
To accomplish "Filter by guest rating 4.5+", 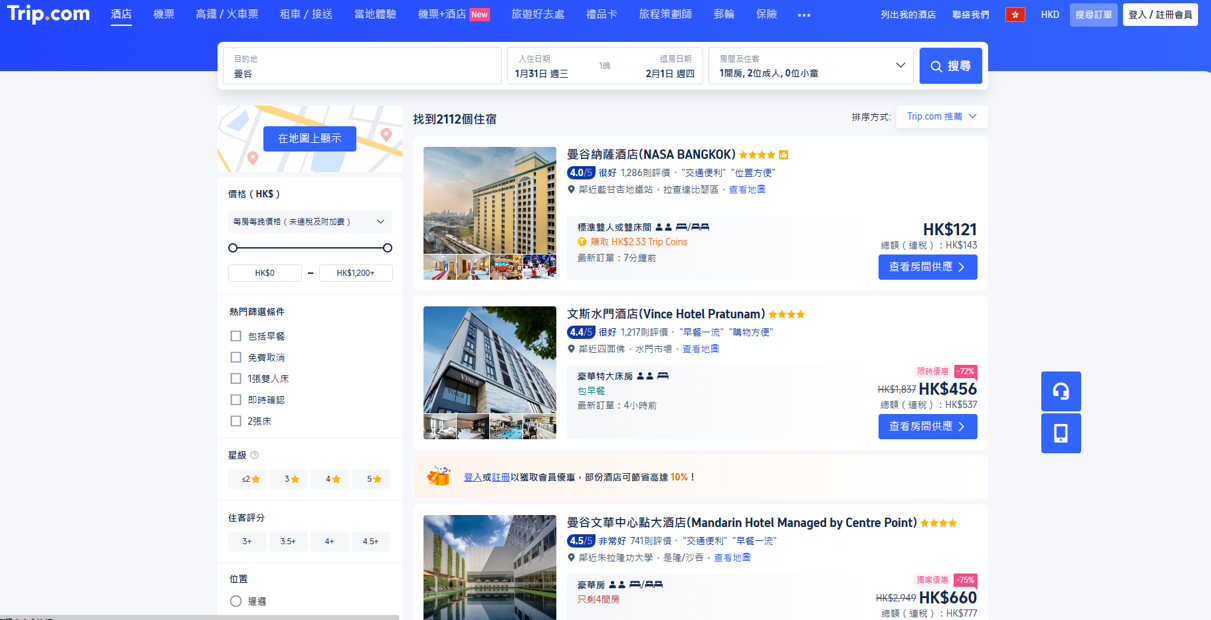I will (x=371, y=541).
